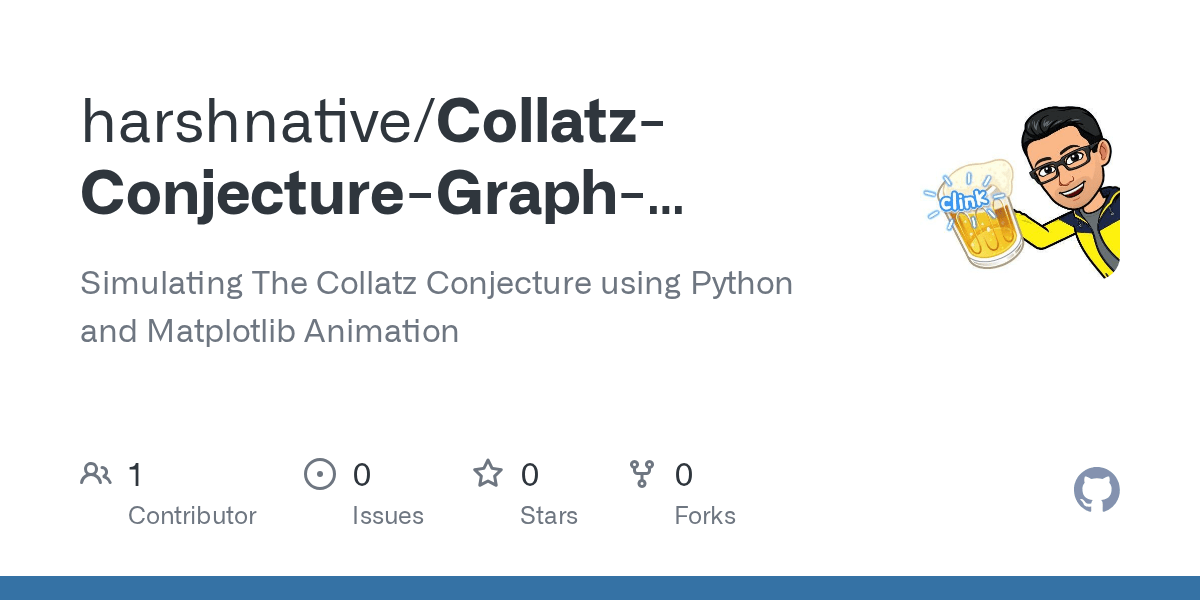This screenshot has height=600, width=1200.
Task: Click the Forks branch icon
Action: [641, 474]
